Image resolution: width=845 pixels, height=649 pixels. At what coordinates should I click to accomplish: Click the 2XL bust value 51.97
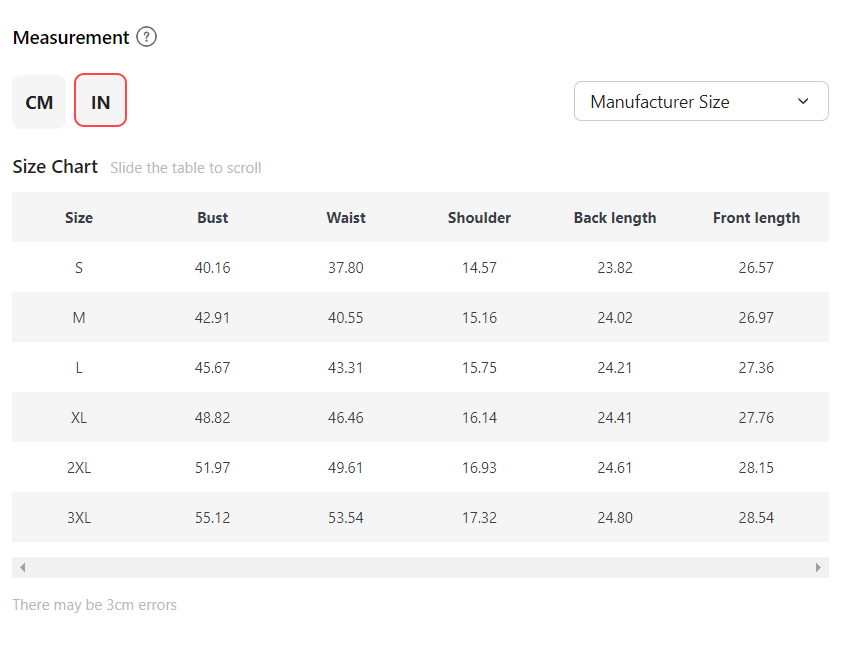tap(212, 468)
